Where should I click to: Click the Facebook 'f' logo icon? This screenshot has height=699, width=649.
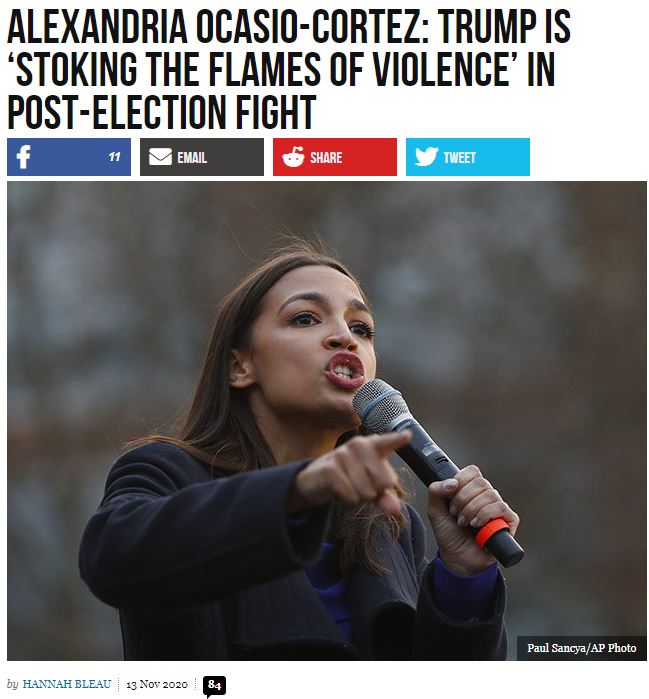(23, 157)
